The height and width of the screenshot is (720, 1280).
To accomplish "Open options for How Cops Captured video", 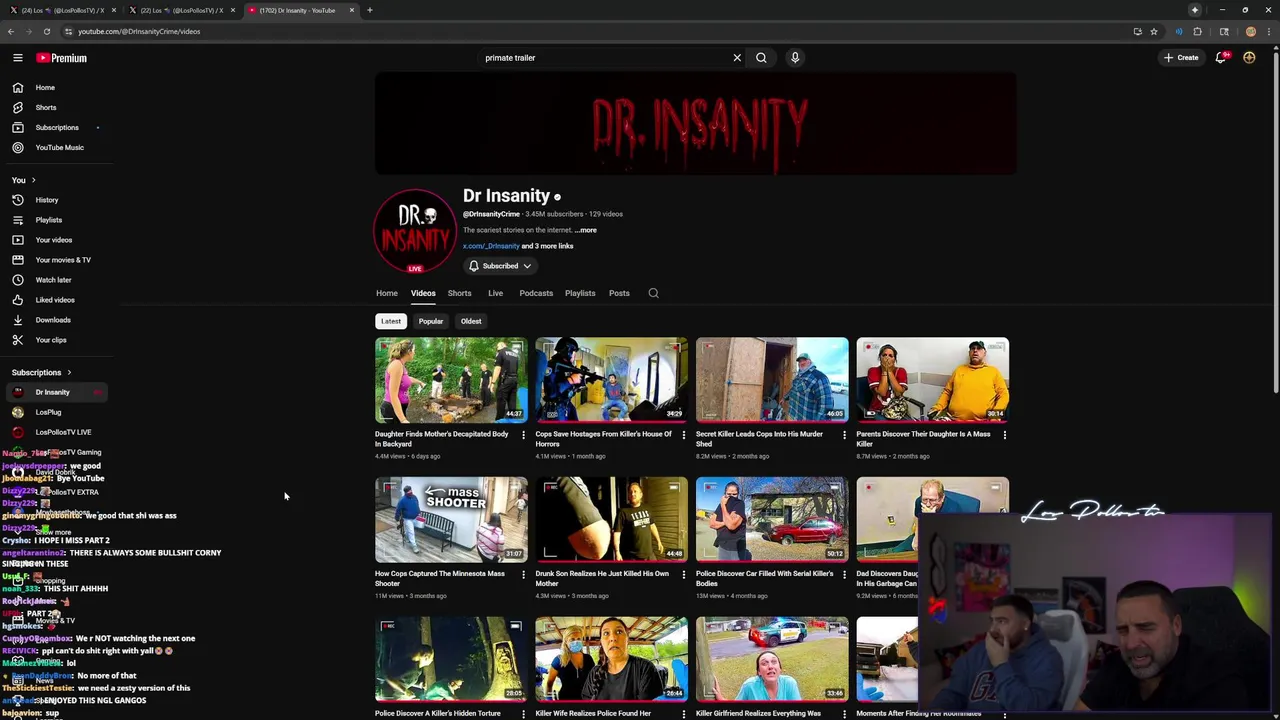I will tap(523, 575).
